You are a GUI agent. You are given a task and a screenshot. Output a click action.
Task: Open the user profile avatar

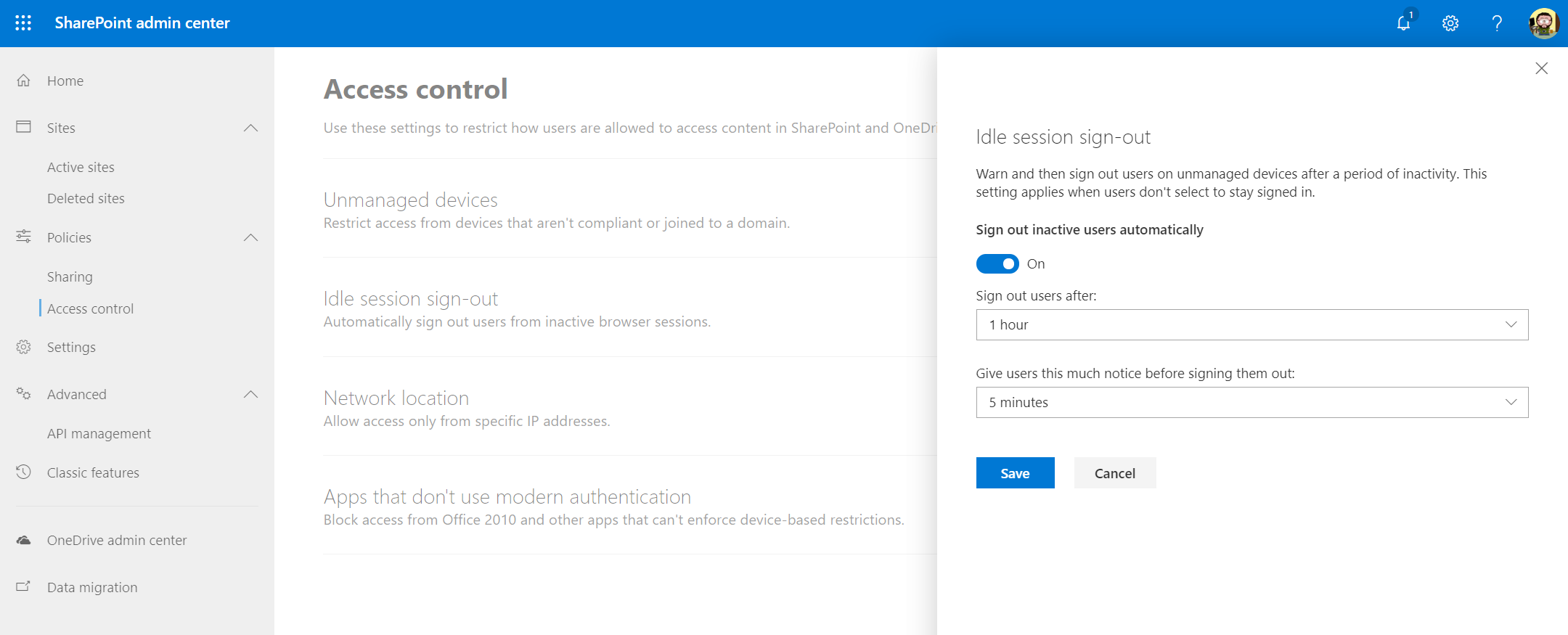[1543, 23]
